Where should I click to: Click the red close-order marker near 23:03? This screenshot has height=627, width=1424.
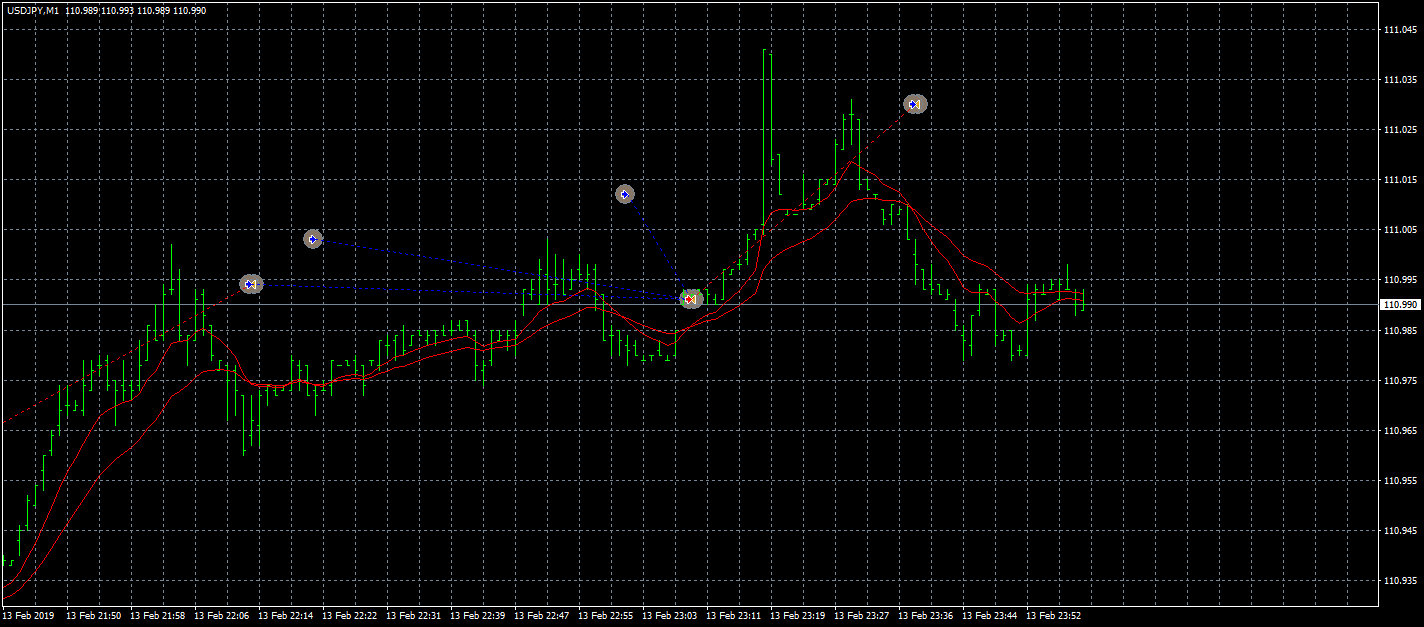click(x=690, y=299)
